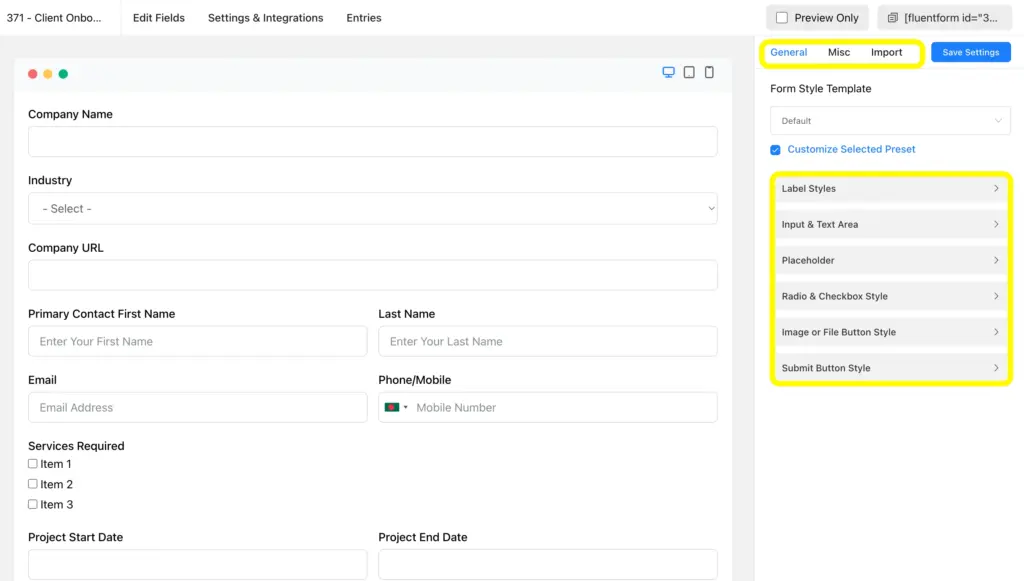Click into the Company Name field
1024x581 pixels.
tap(373, 142)
